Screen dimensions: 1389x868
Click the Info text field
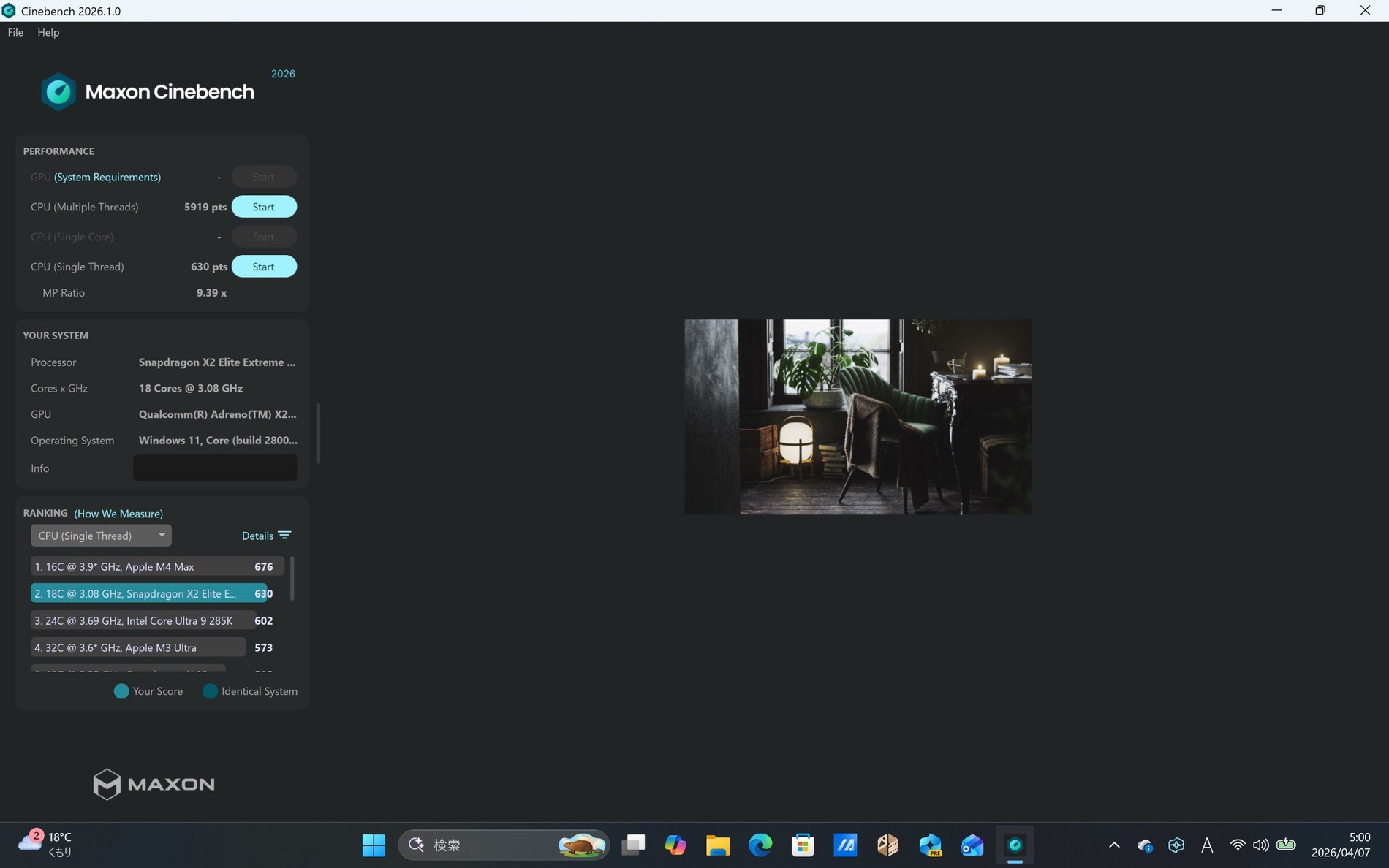215,468
